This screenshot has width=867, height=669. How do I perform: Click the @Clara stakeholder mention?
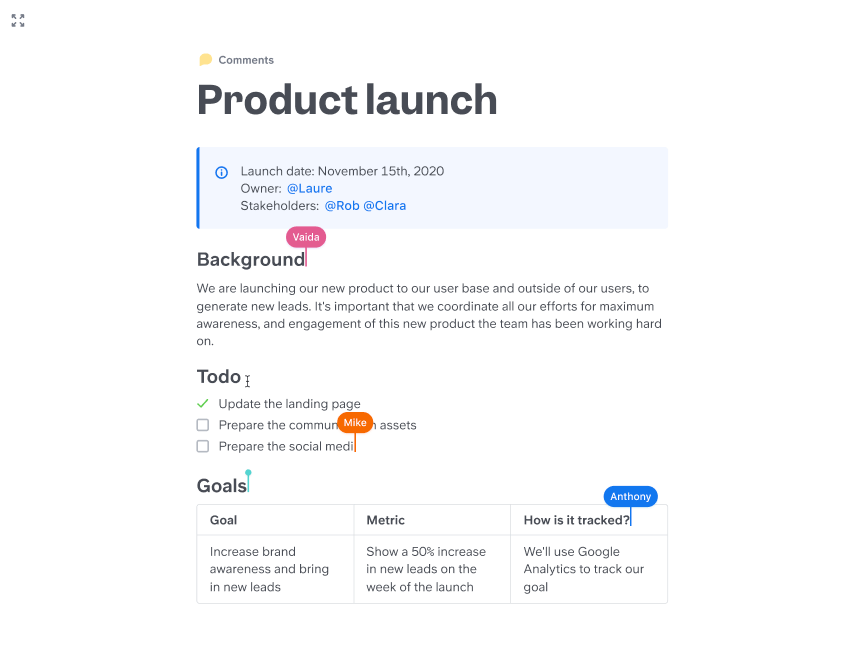click(x=385, y=206)
